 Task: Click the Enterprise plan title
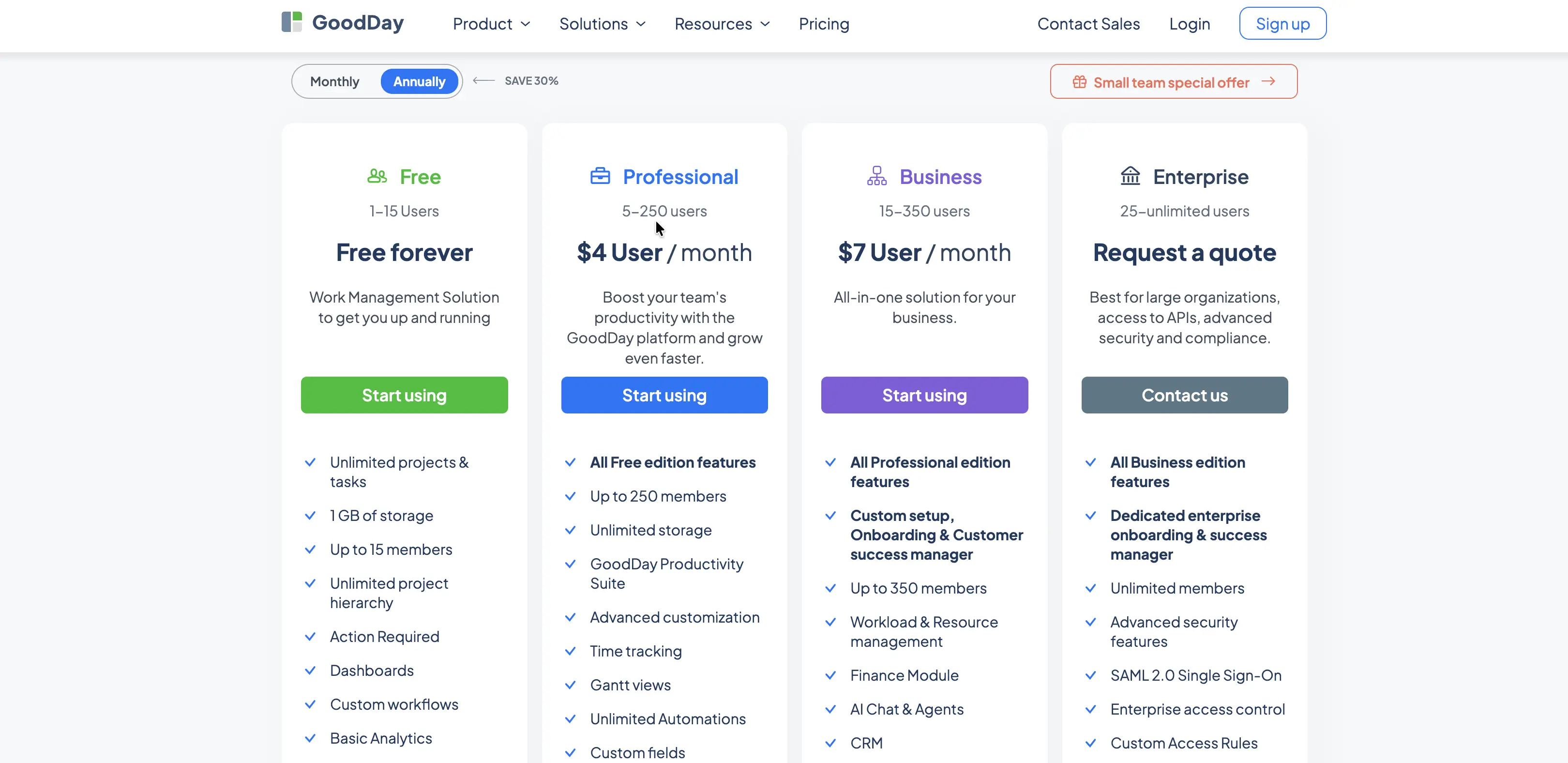[x=1200, y=177]
